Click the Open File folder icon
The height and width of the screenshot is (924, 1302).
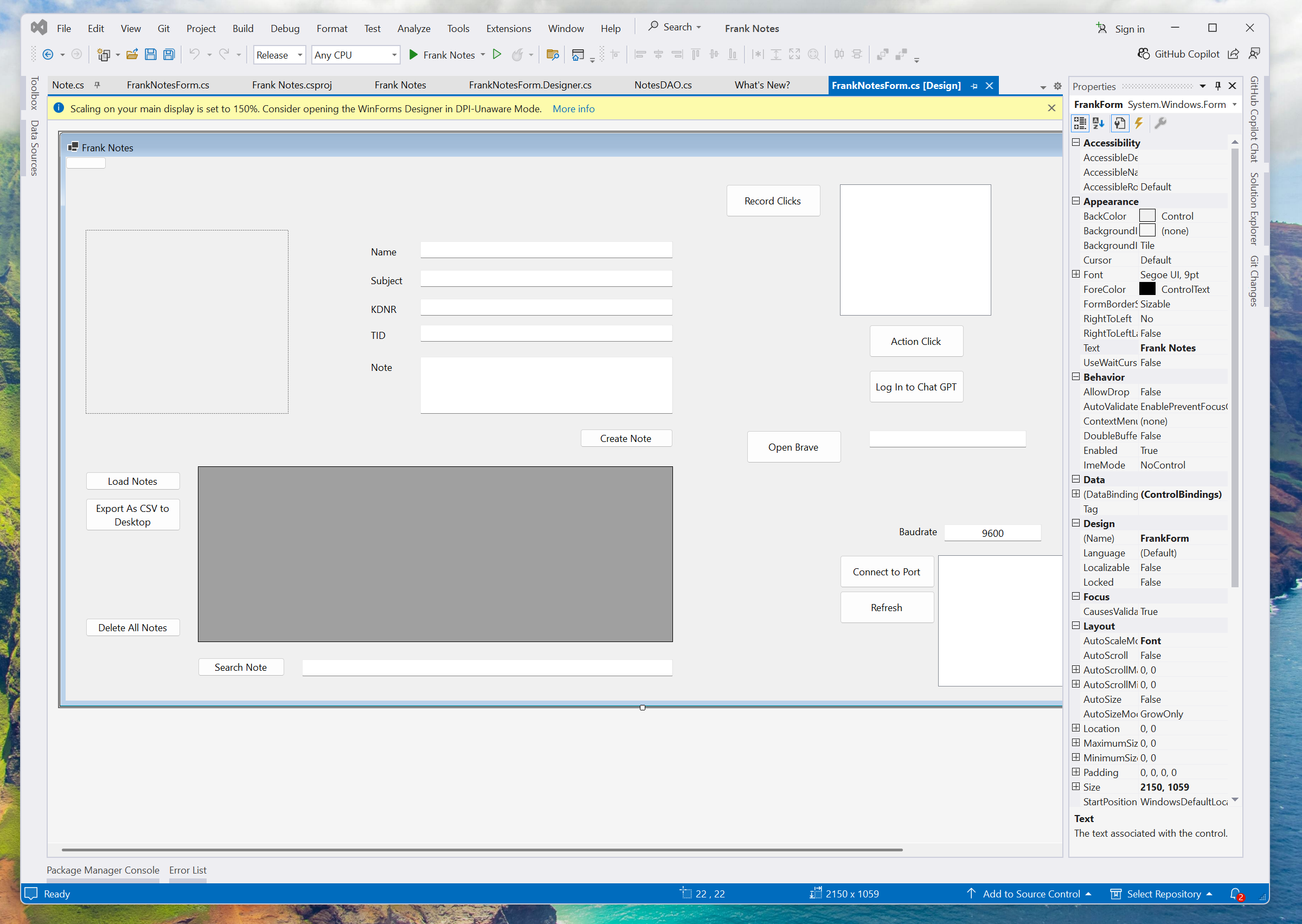pos(132,55)
